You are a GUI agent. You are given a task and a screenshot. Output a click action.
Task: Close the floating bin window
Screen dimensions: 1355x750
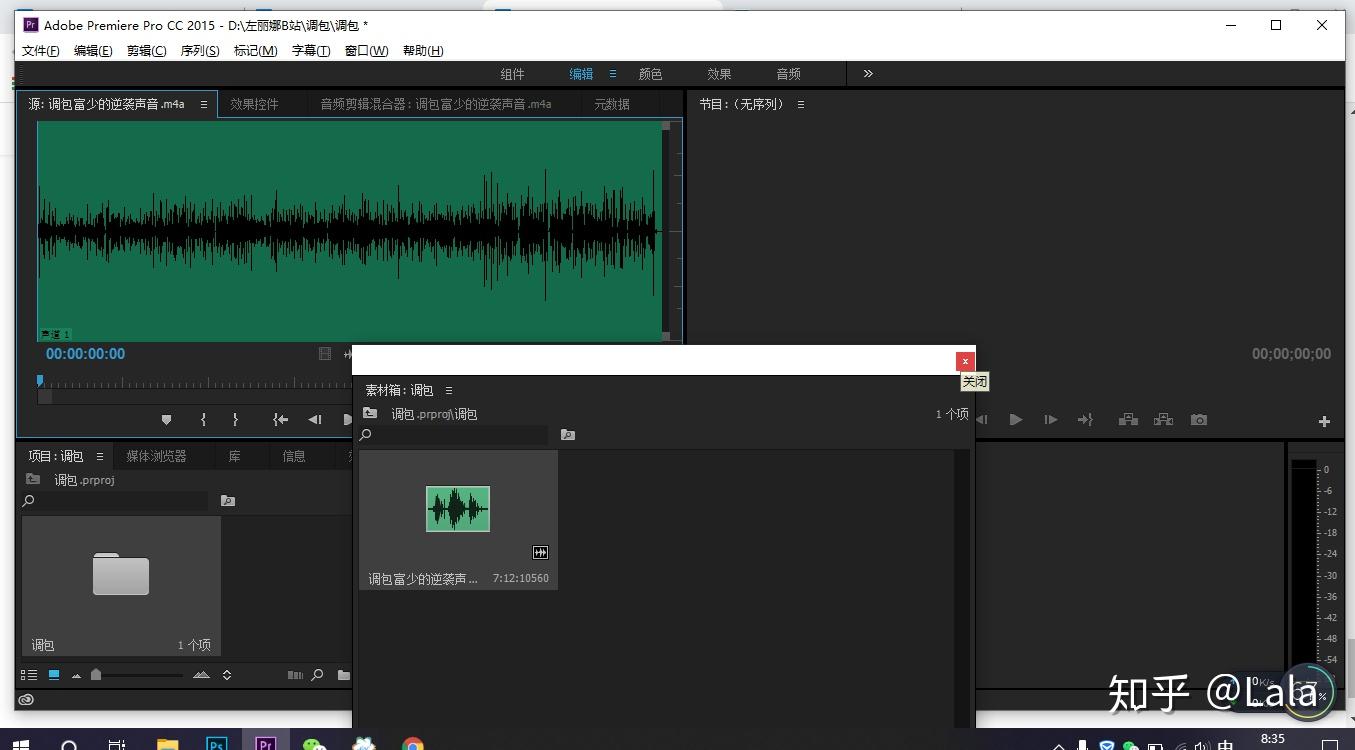965,361
